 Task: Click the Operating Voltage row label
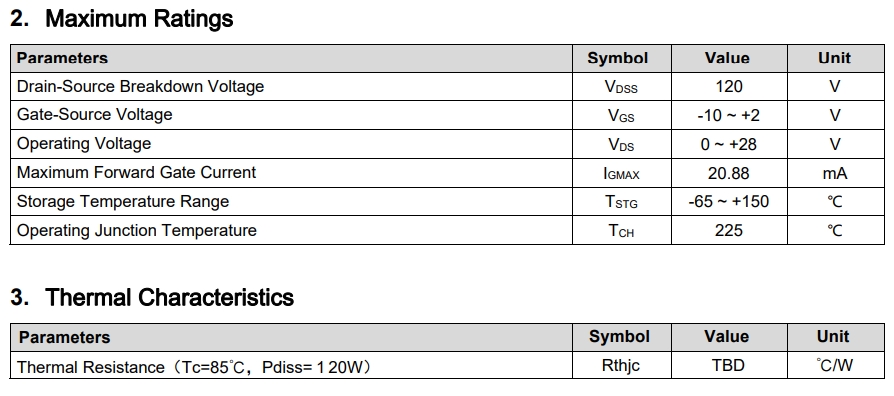click(x=84, y=144)
